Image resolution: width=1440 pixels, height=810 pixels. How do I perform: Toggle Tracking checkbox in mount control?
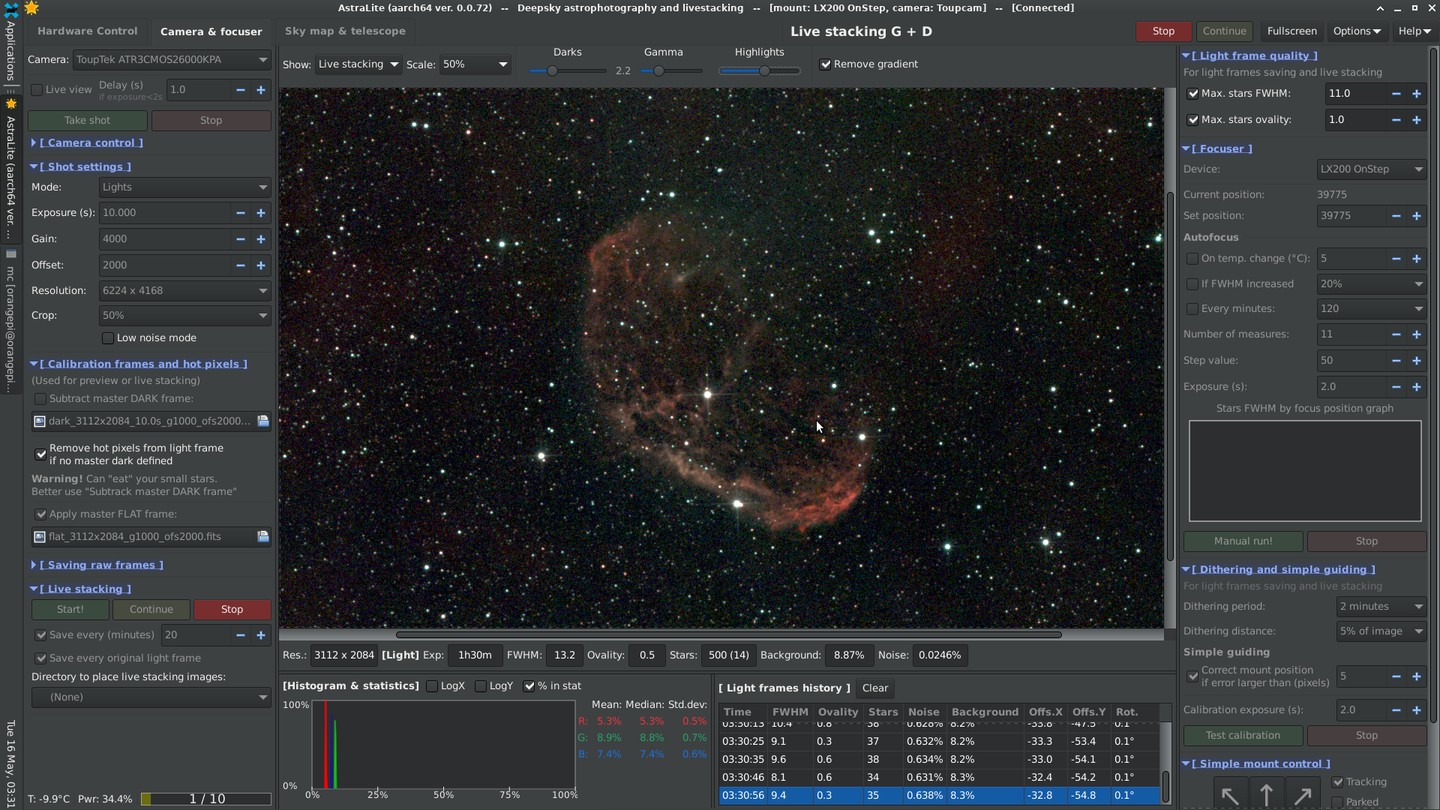pyautogui.click(x=1338, y=782)
